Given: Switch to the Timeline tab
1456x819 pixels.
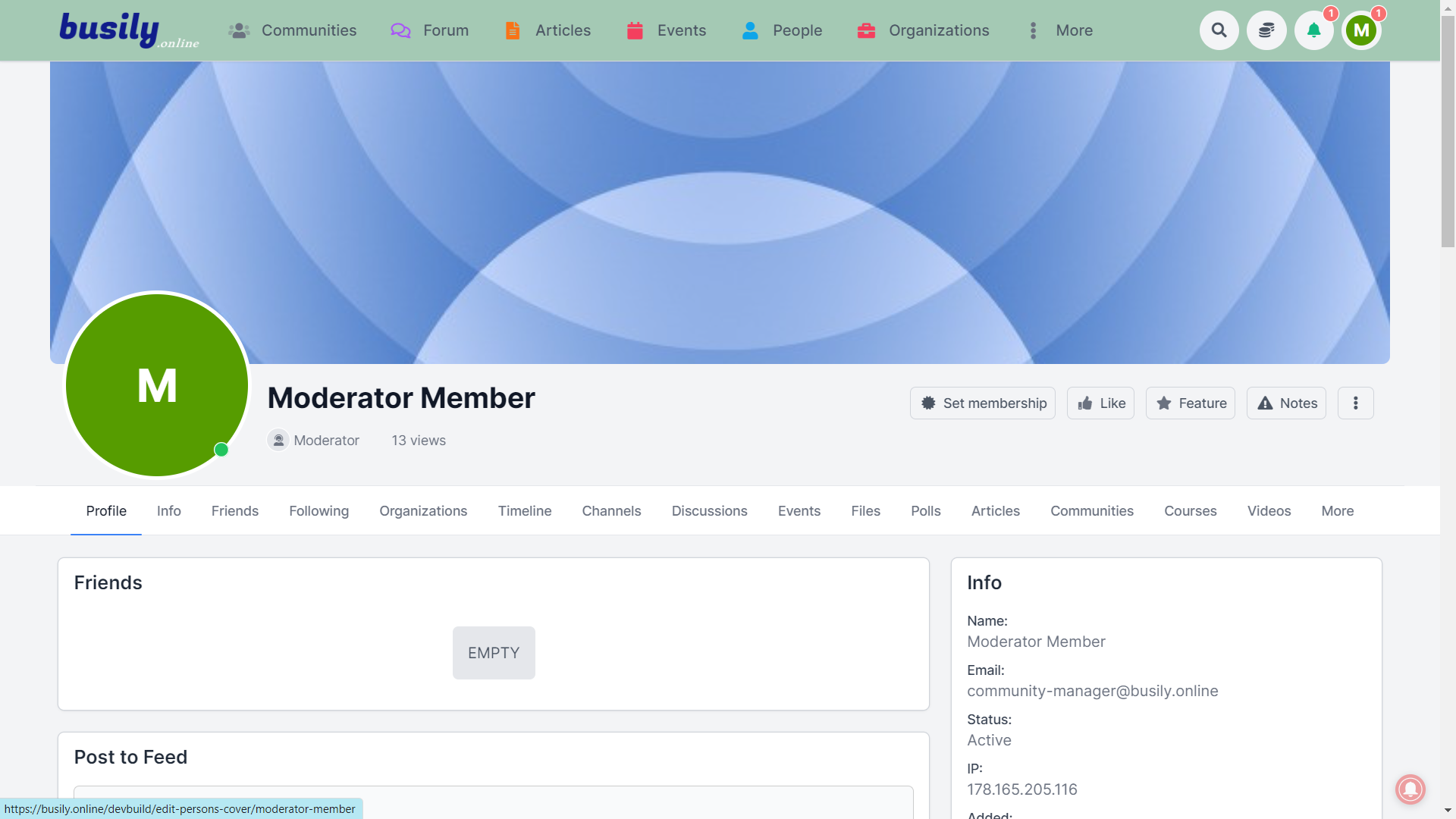Looking at the screenshot, I should [x=524, y=511].
